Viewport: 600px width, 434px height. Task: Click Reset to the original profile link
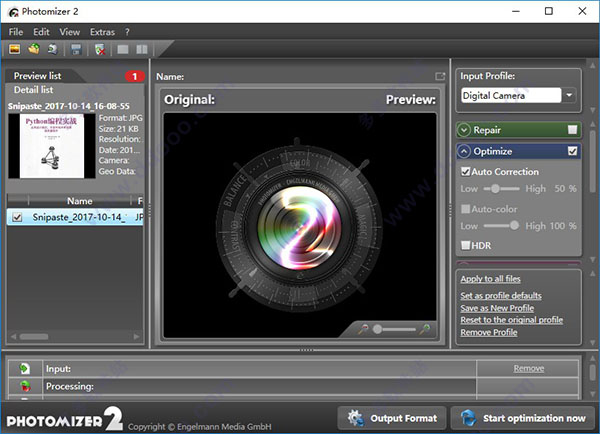[512, 320]
